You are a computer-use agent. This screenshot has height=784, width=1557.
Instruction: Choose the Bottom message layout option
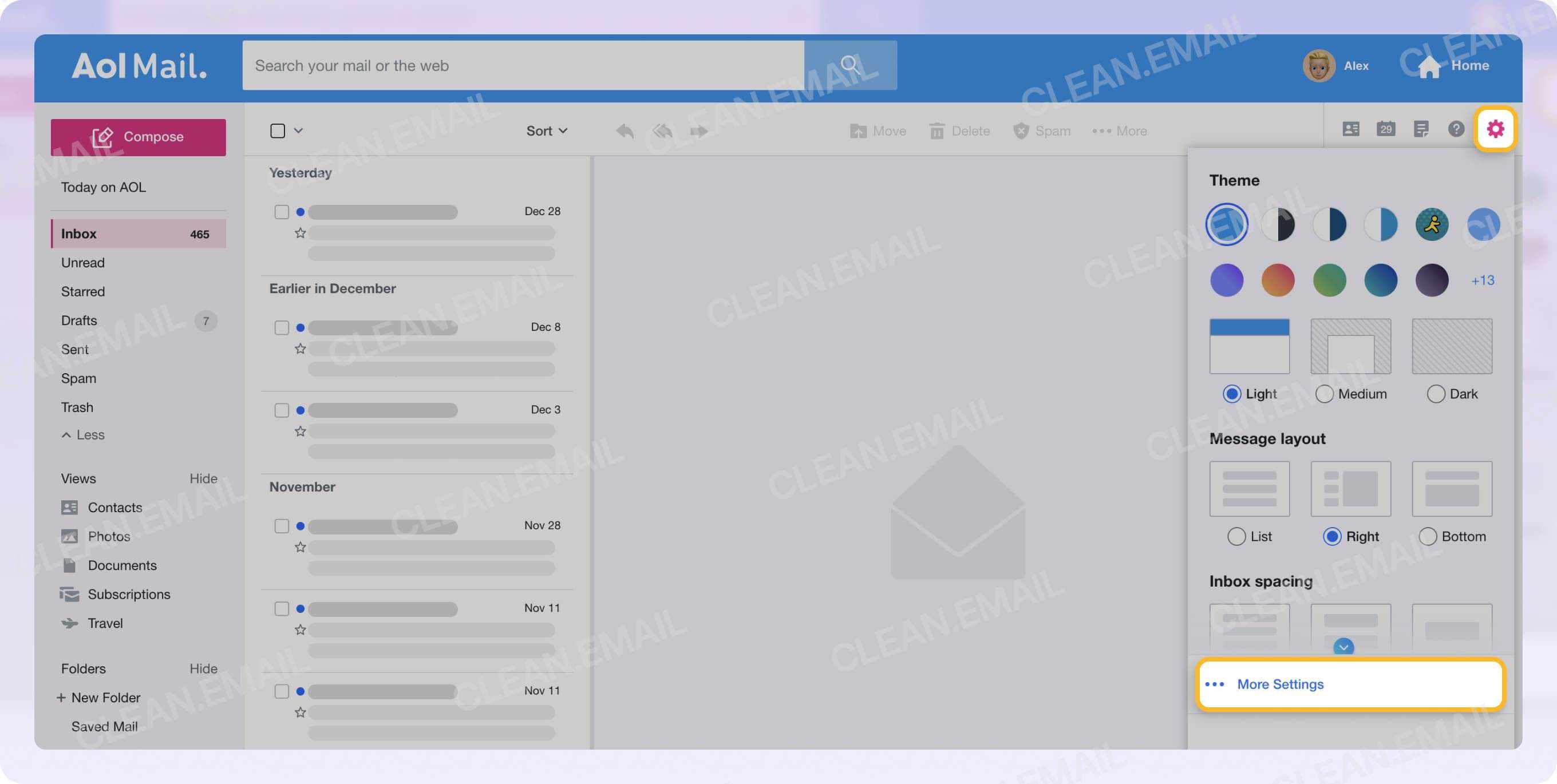(1428, 536)
